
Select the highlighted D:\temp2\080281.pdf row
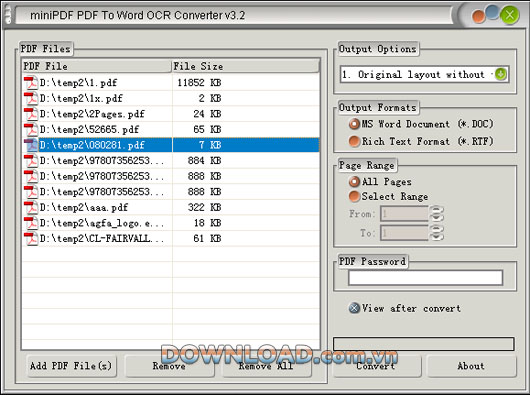(x=171, y=145)
